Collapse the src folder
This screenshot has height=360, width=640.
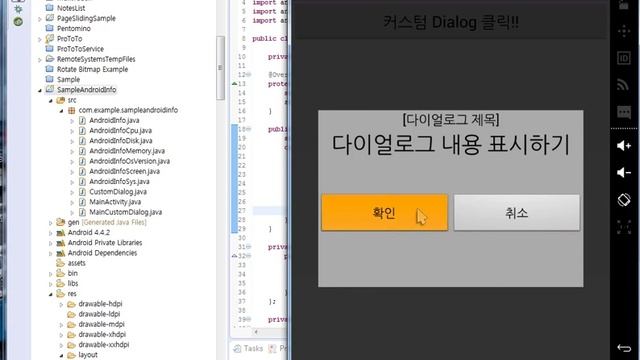tap(51, 100)
